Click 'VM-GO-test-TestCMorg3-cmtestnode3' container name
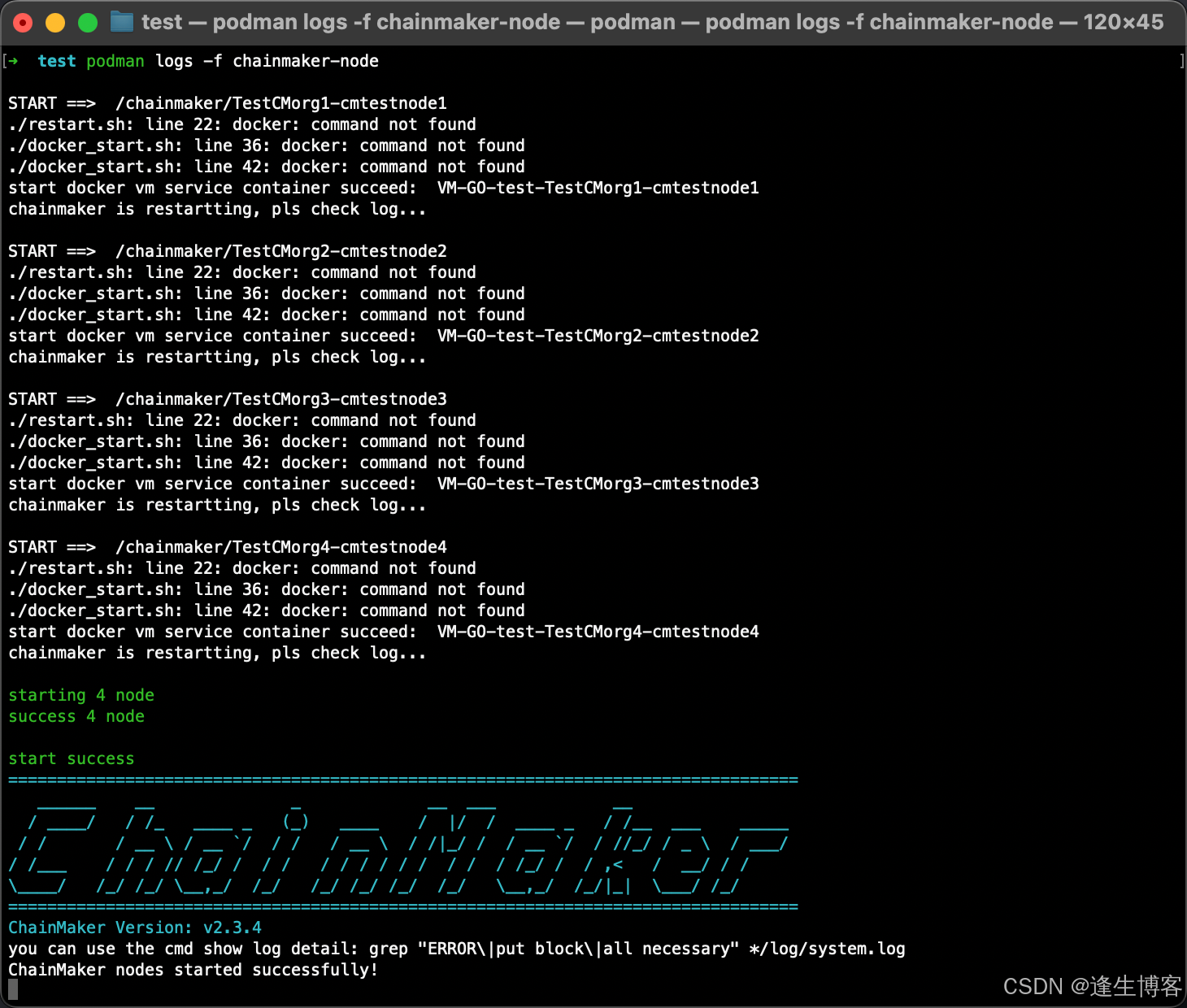This screenshot has width=1187, height=1008. [598, 484]
